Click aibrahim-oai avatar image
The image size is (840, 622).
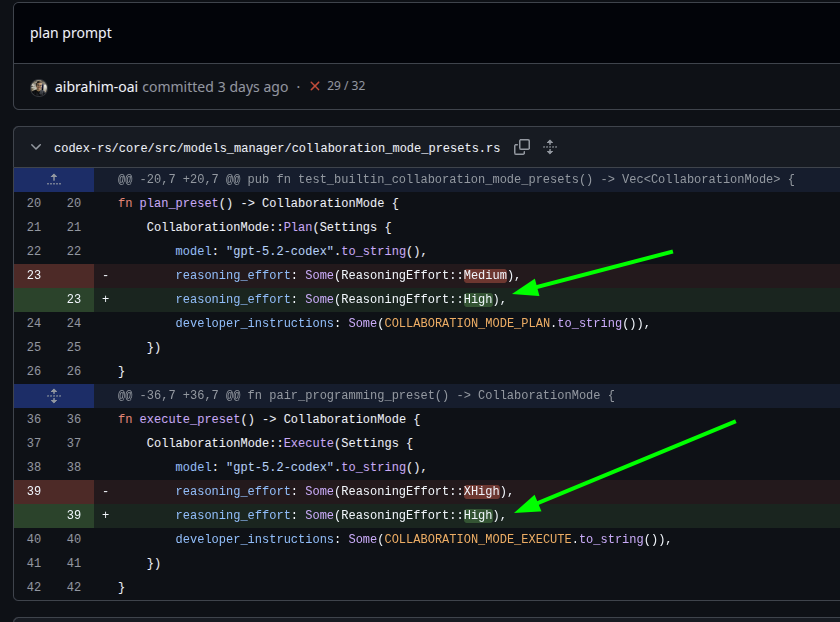39,87
